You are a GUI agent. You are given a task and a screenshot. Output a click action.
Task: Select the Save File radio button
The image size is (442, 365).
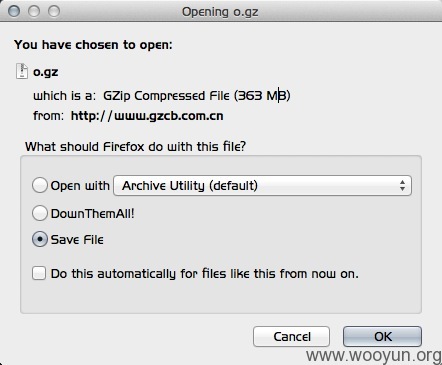(40, 239)
